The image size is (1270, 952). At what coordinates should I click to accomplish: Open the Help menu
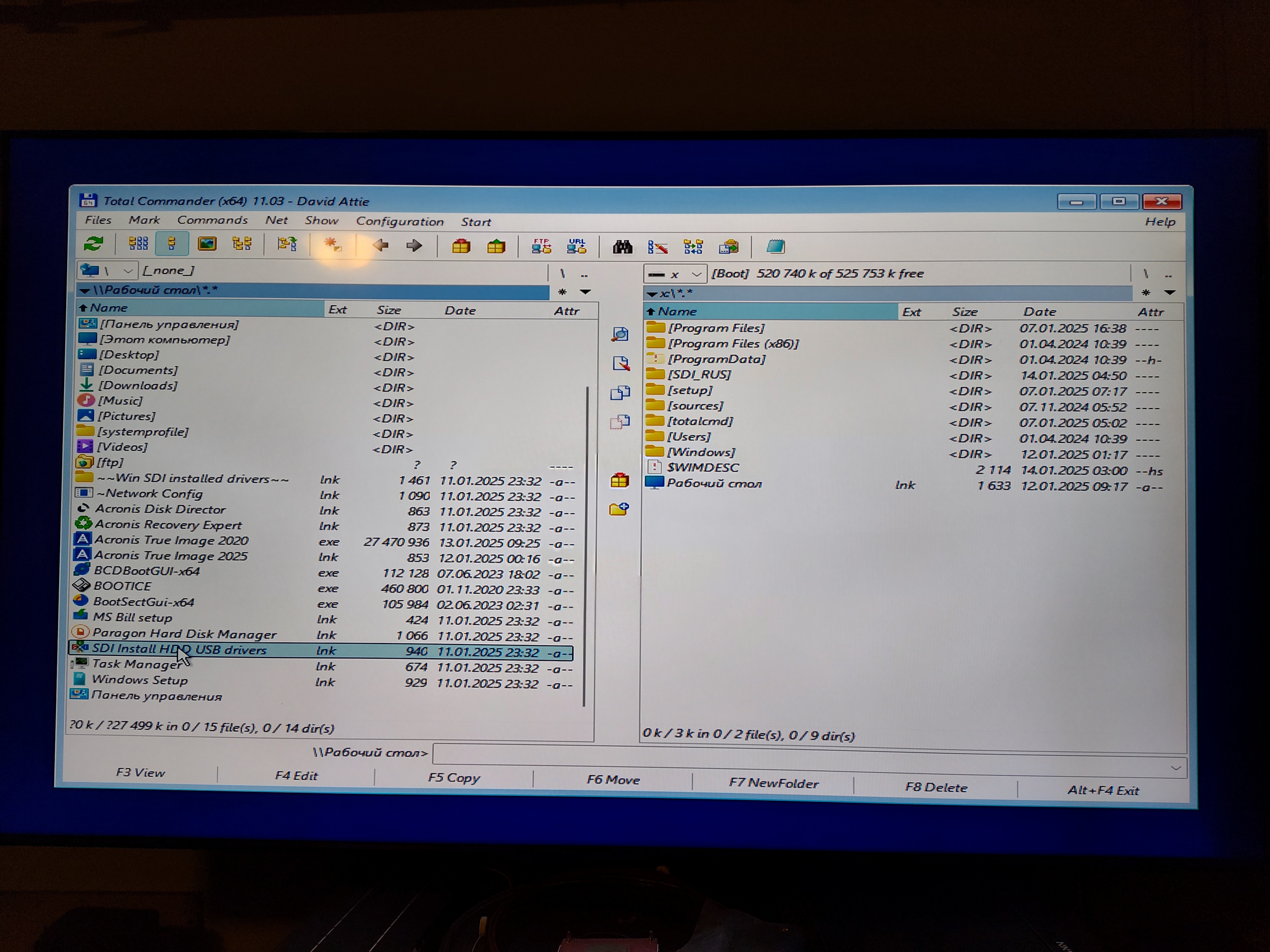coord(1160,222)
